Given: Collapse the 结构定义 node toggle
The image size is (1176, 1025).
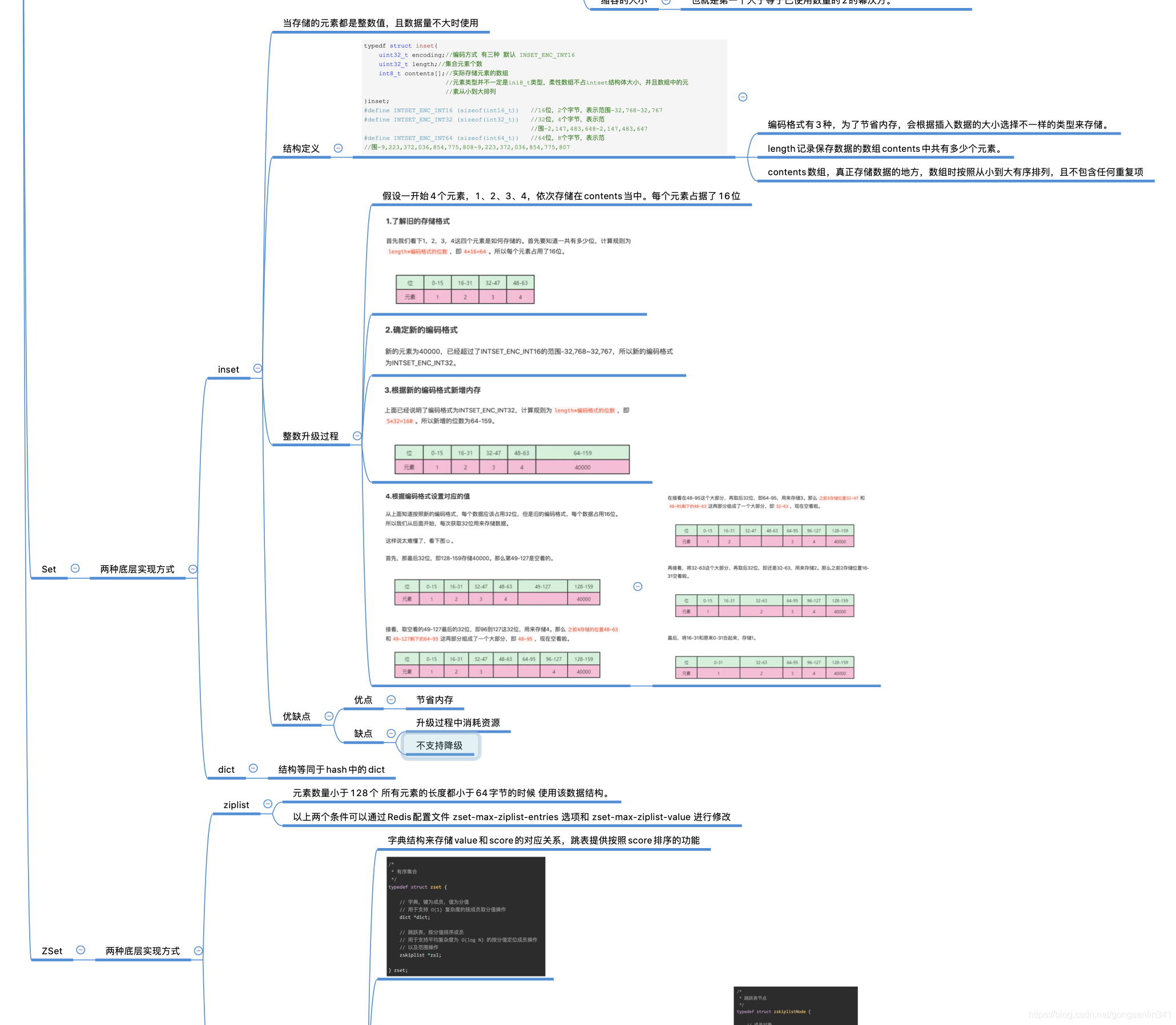Looking at the screenshot, I should 338,148.
